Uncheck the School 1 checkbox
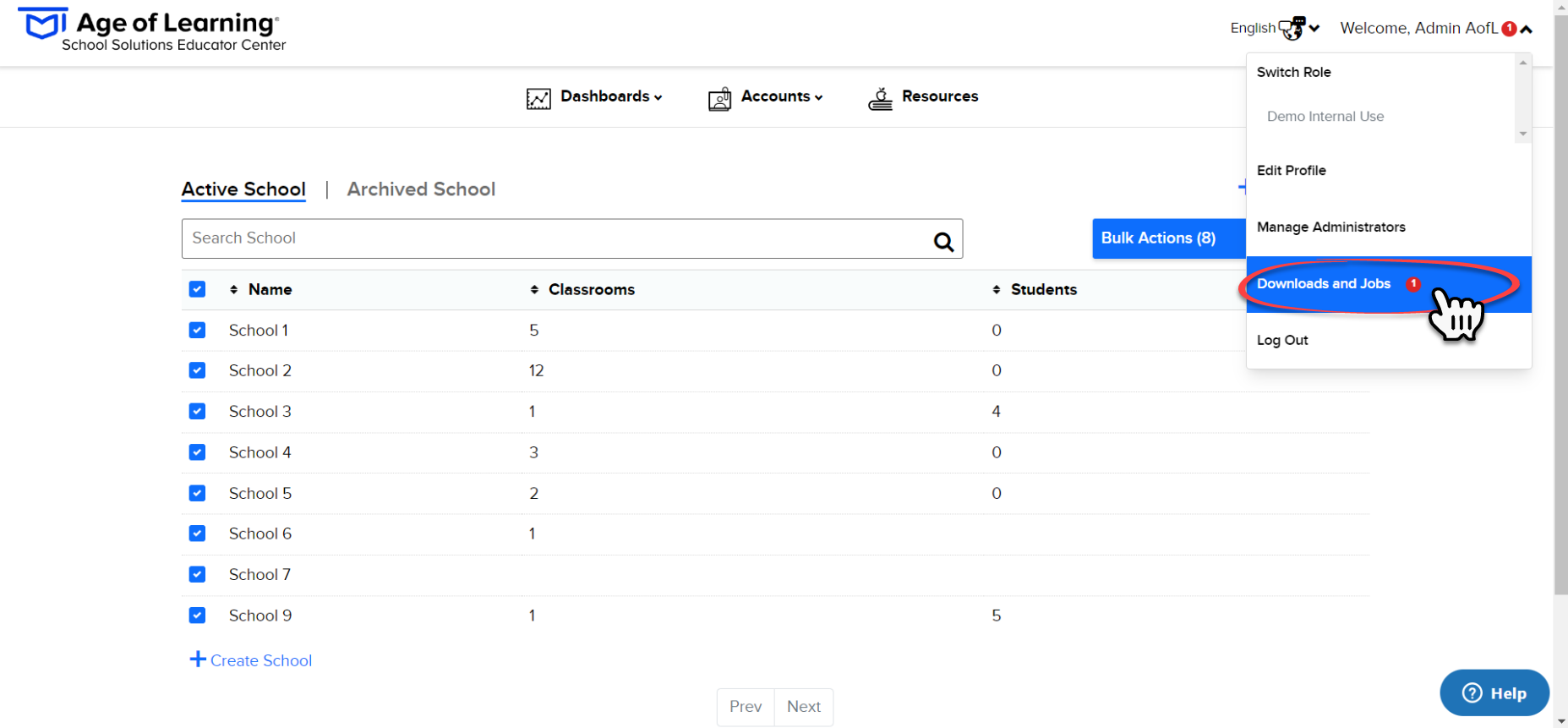This screenshot has height=728, width=1568. (x=197, y=330)
